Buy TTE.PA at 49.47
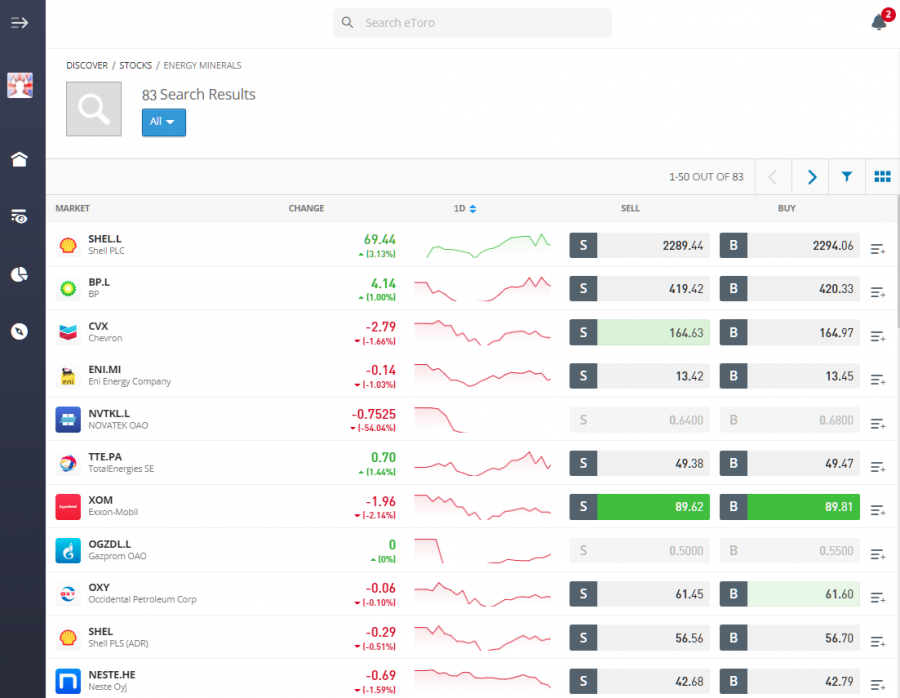This screenshot has width=900, height=698. click(789, 463)
